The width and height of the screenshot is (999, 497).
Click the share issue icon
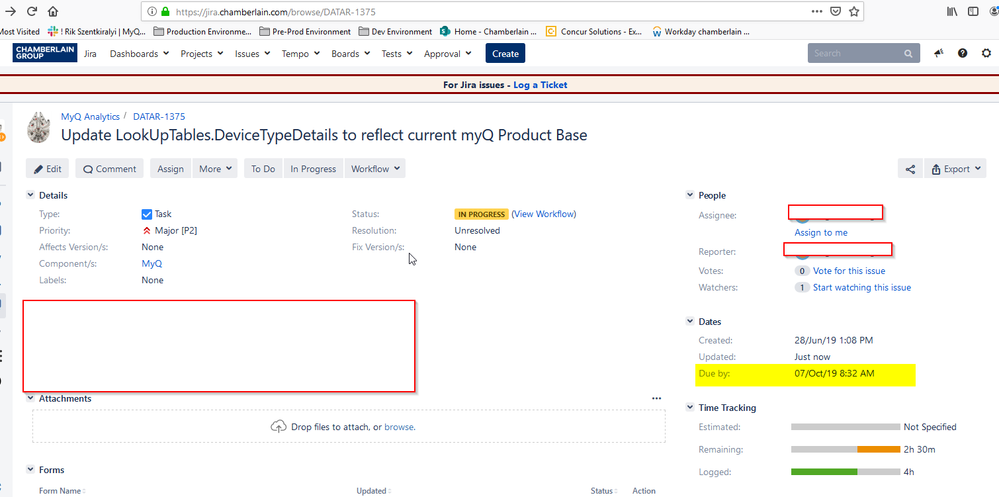click(910, 169)
